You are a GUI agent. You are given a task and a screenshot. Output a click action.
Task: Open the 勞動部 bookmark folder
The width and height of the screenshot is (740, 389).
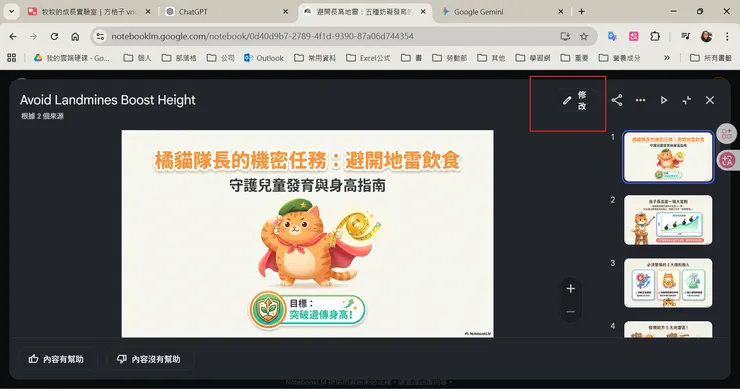[x=450, y=58]
